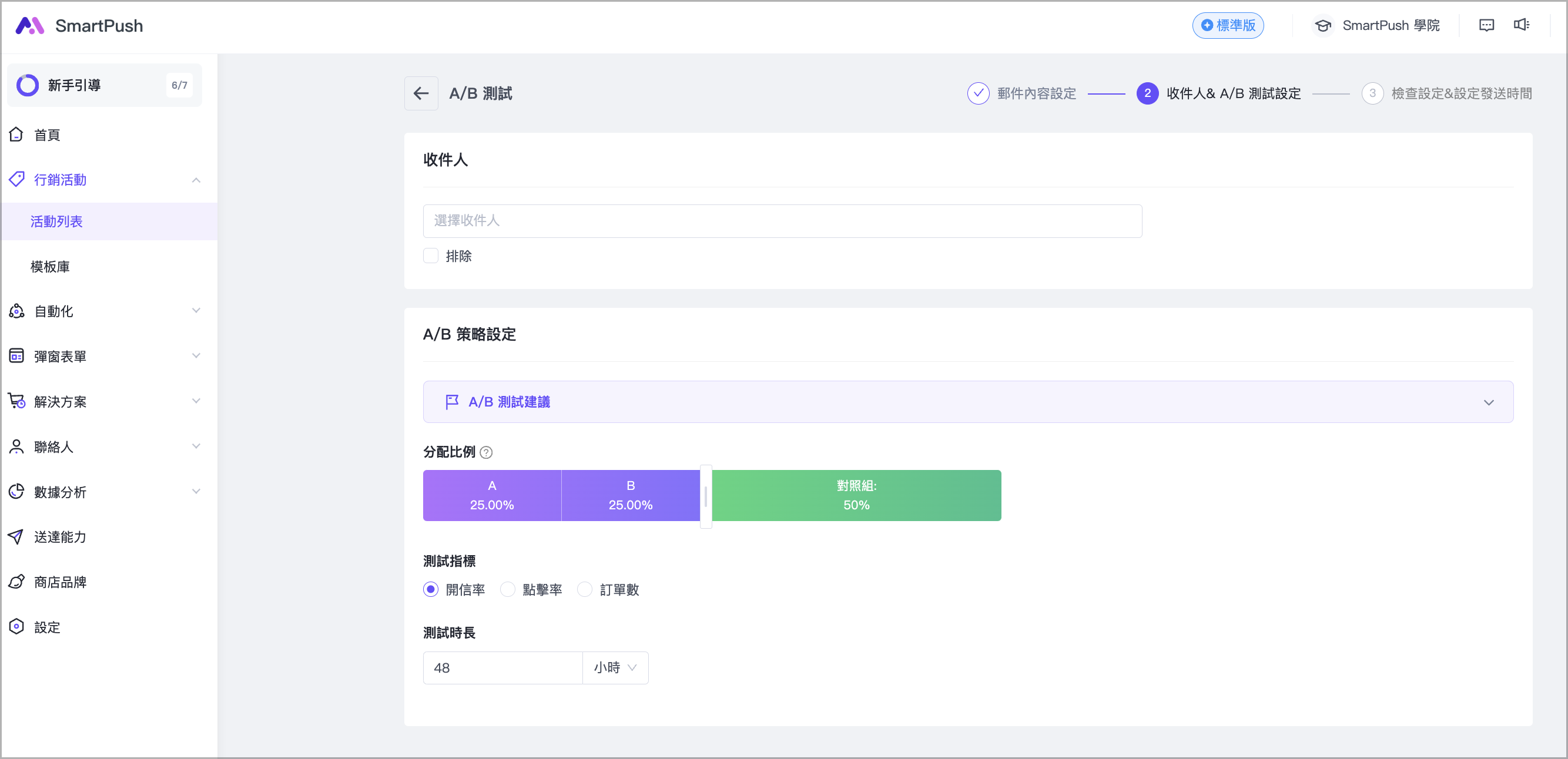Click the 分配比例 help question icon
The width and height of the screenshot is (1568, 759).
coord(485,452)
